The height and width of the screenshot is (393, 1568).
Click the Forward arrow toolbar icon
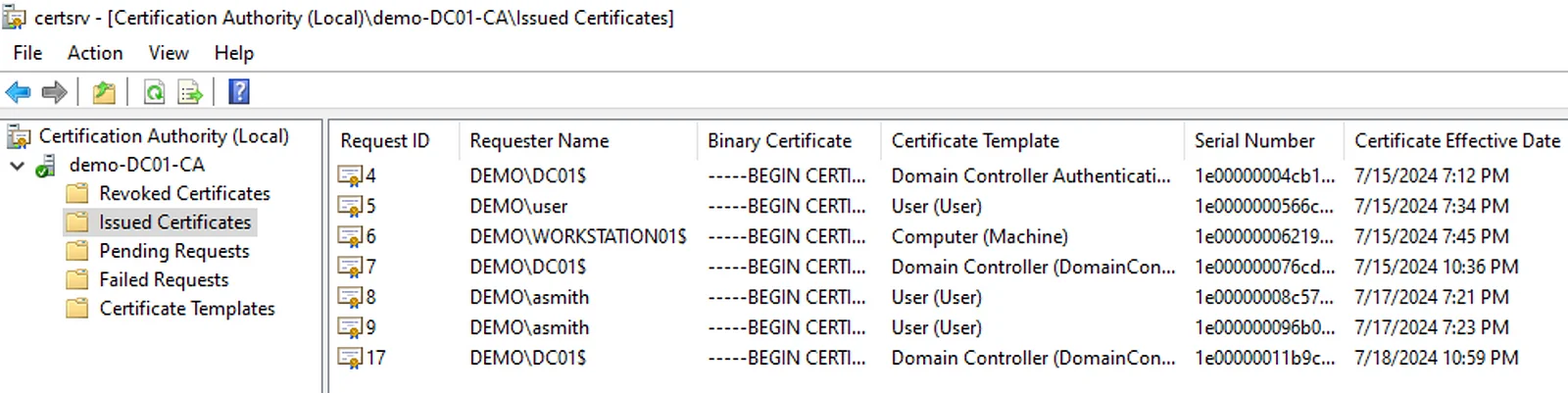click(x=55, y=92)
